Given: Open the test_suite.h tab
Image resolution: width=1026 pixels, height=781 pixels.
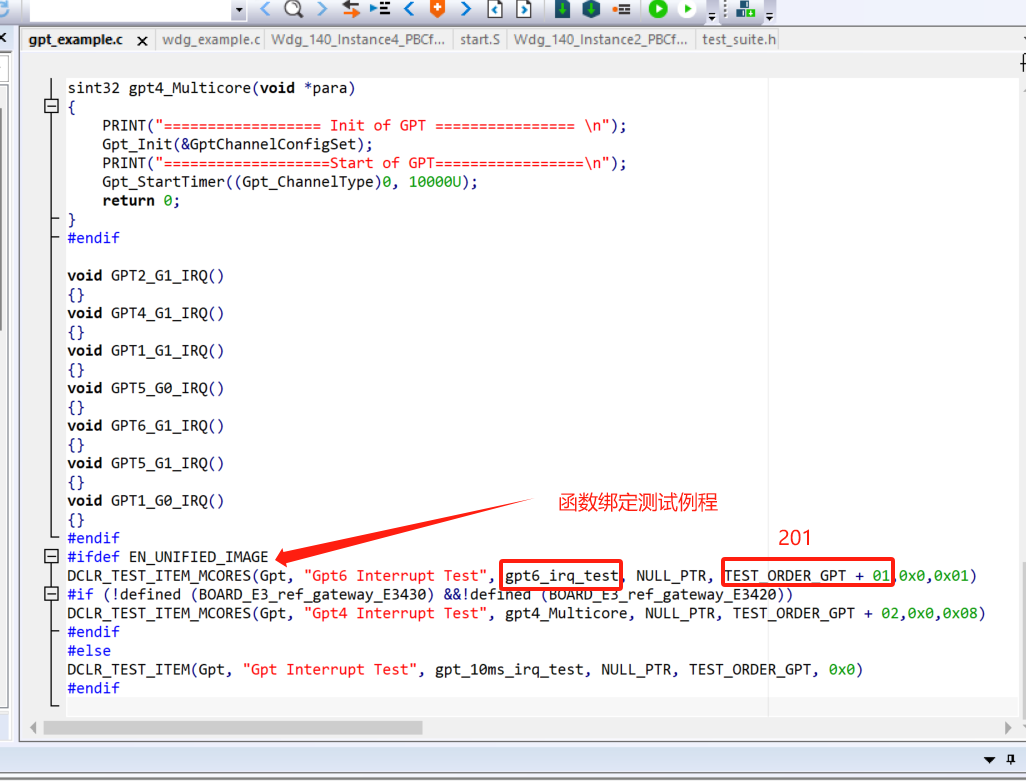Looking at the screenshot, I should pyautogui.click(x=738, y=40).
